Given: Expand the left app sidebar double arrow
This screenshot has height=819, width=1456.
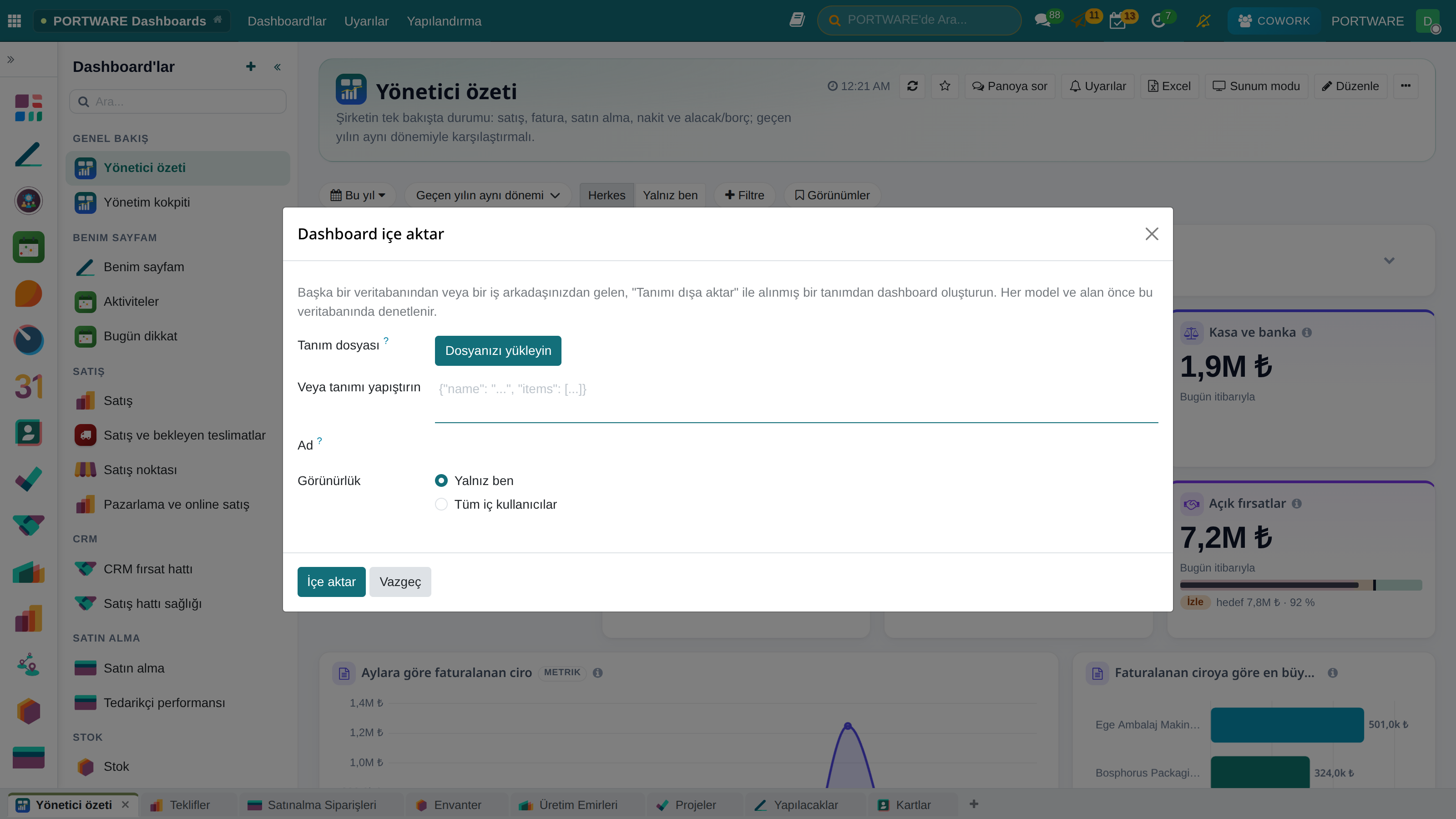Looking at the screenshot, I should (x=11, y=59).
